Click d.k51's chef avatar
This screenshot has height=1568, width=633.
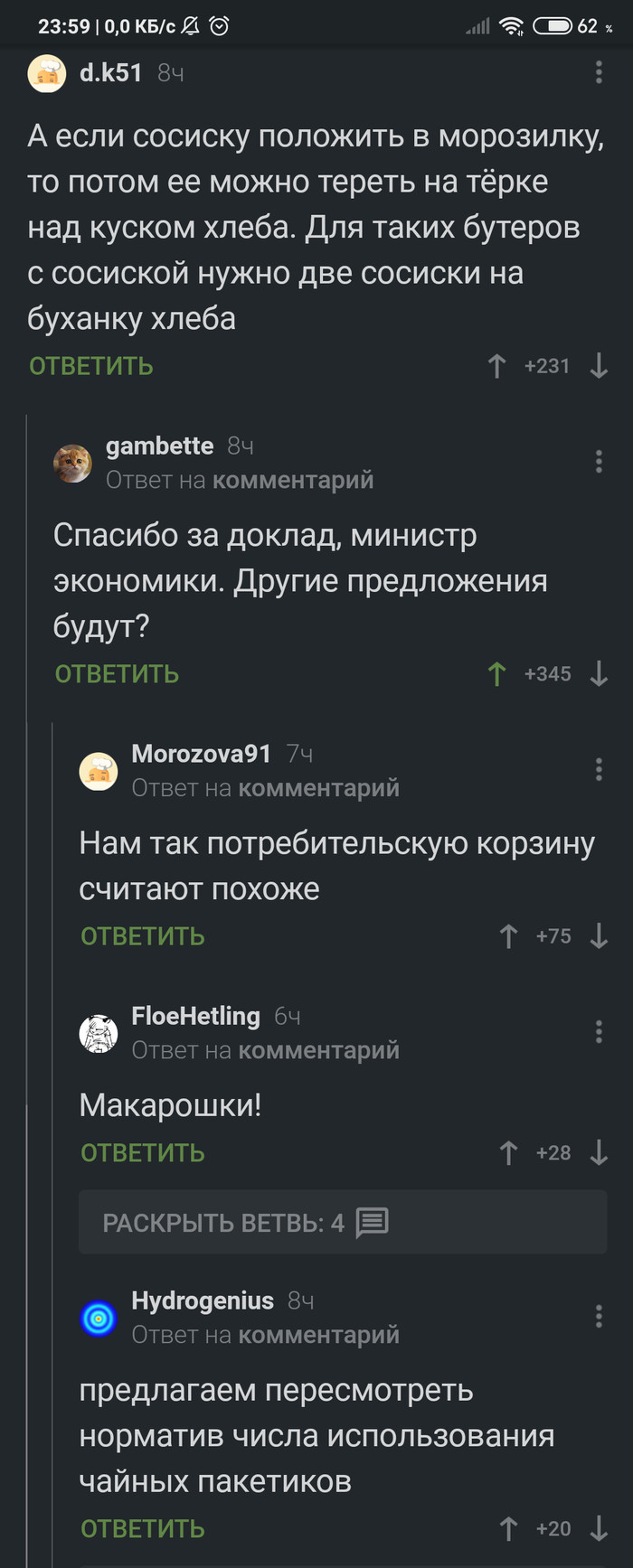point(47,72)
